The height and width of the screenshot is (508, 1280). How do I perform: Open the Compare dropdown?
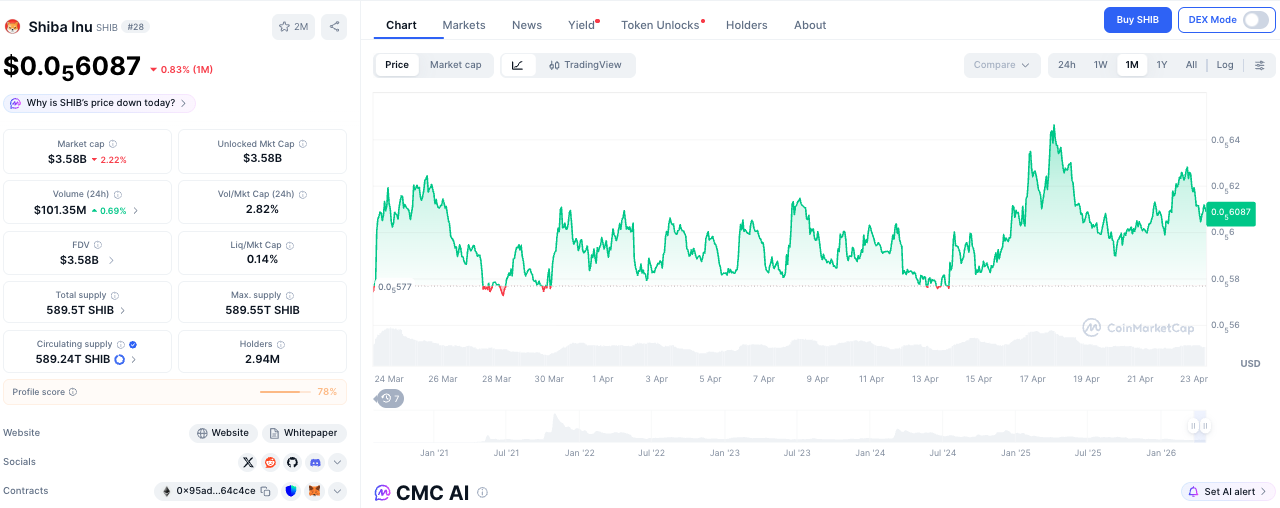[x=1001, y=65]
